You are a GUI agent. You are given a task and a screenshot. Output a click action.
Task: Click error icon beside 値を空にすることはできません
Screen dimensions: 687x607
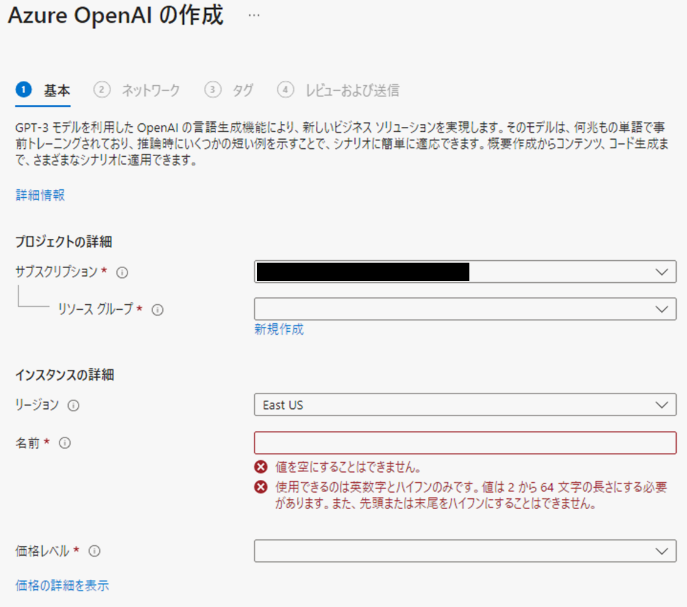(x=261, y=467)
